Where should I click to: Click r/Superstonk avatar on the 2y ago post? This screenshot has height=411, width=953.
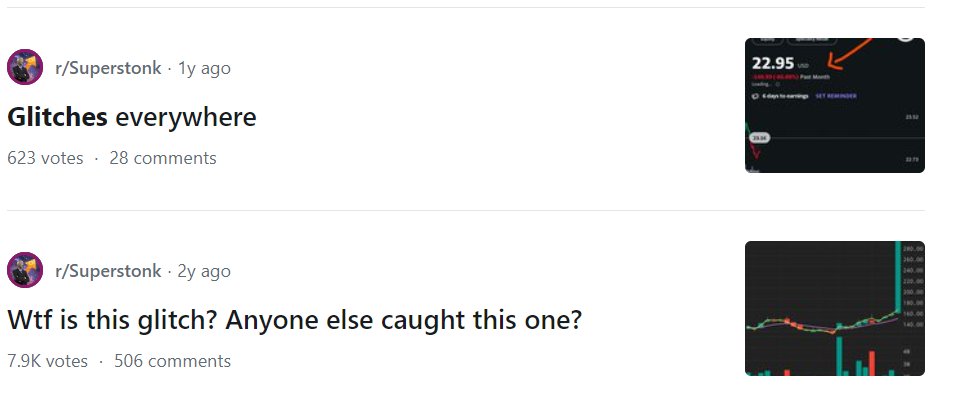pyautogui.click(x=25, y=271)
